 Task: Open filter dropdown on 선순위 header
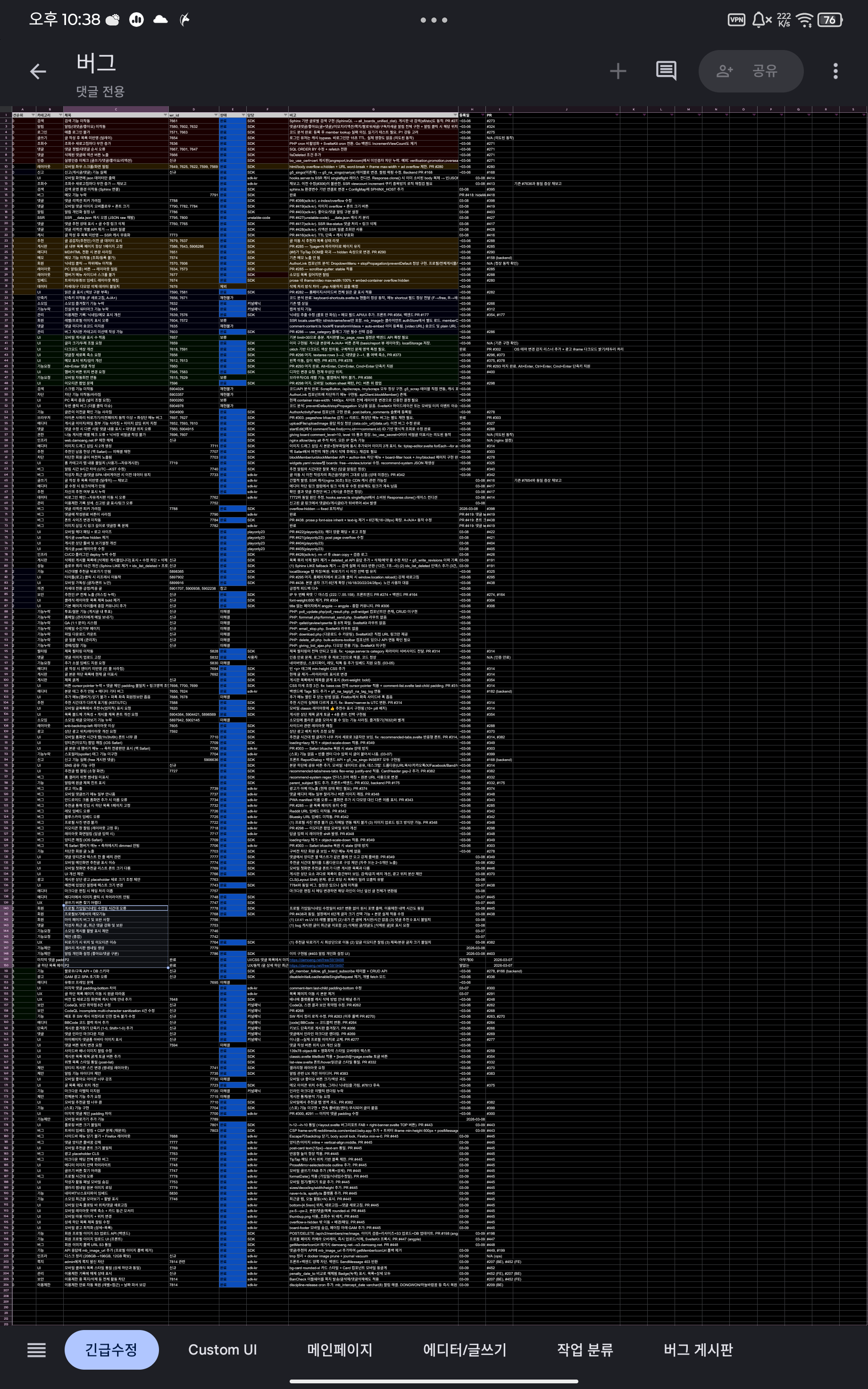tap(33, 116)
